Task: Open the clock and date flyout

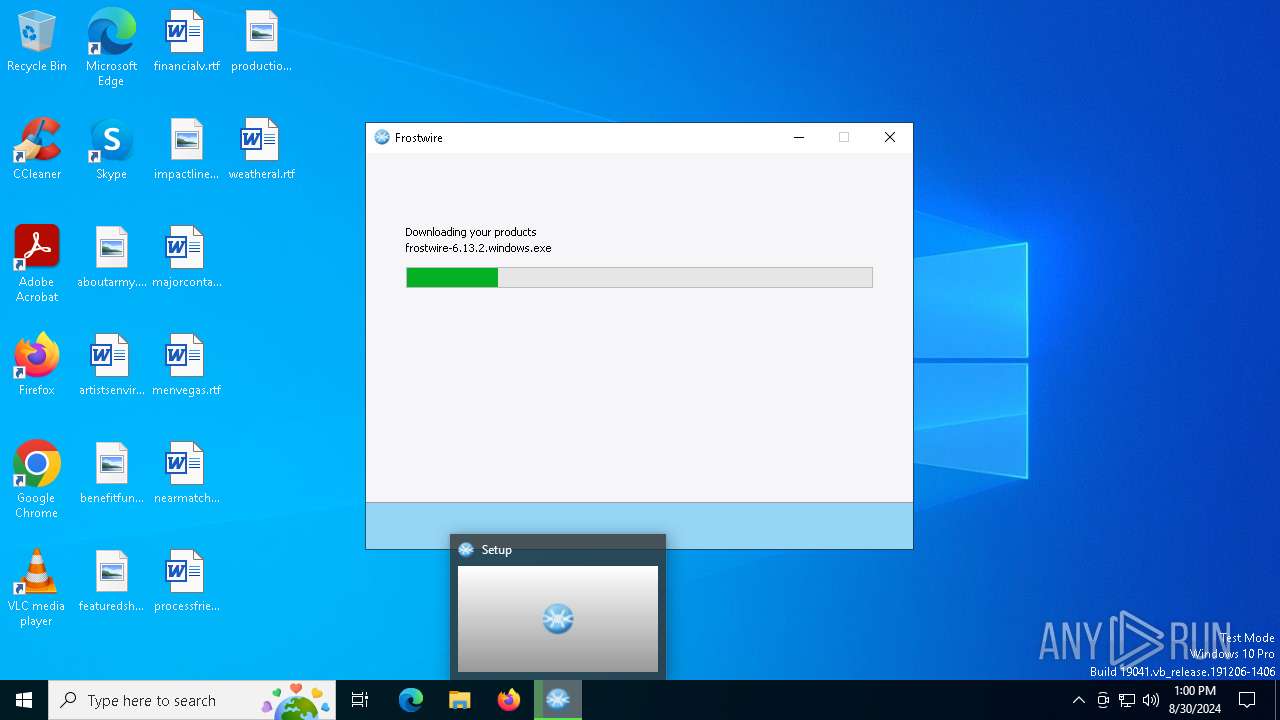Action: pyautogui.click(x=1195, y=700)
